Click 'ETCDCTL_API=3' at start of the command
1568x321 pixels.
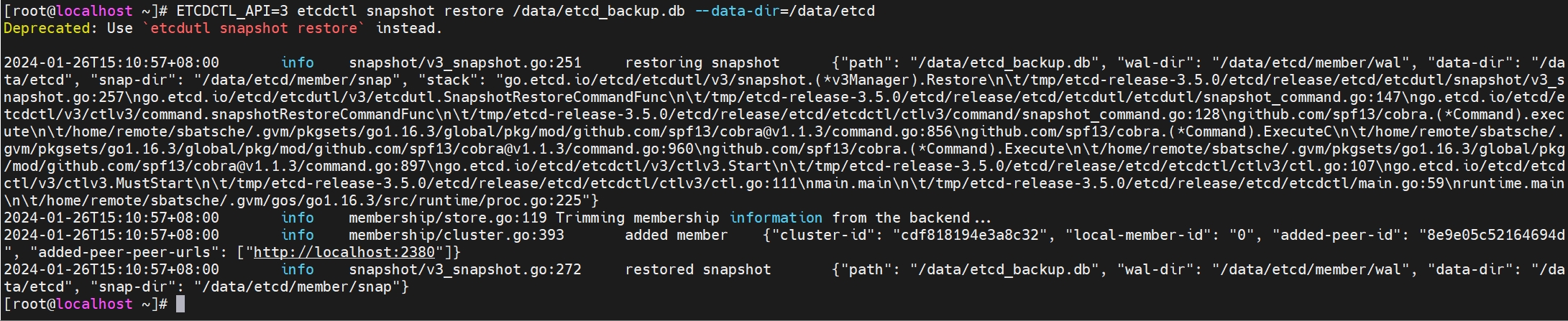232,11
